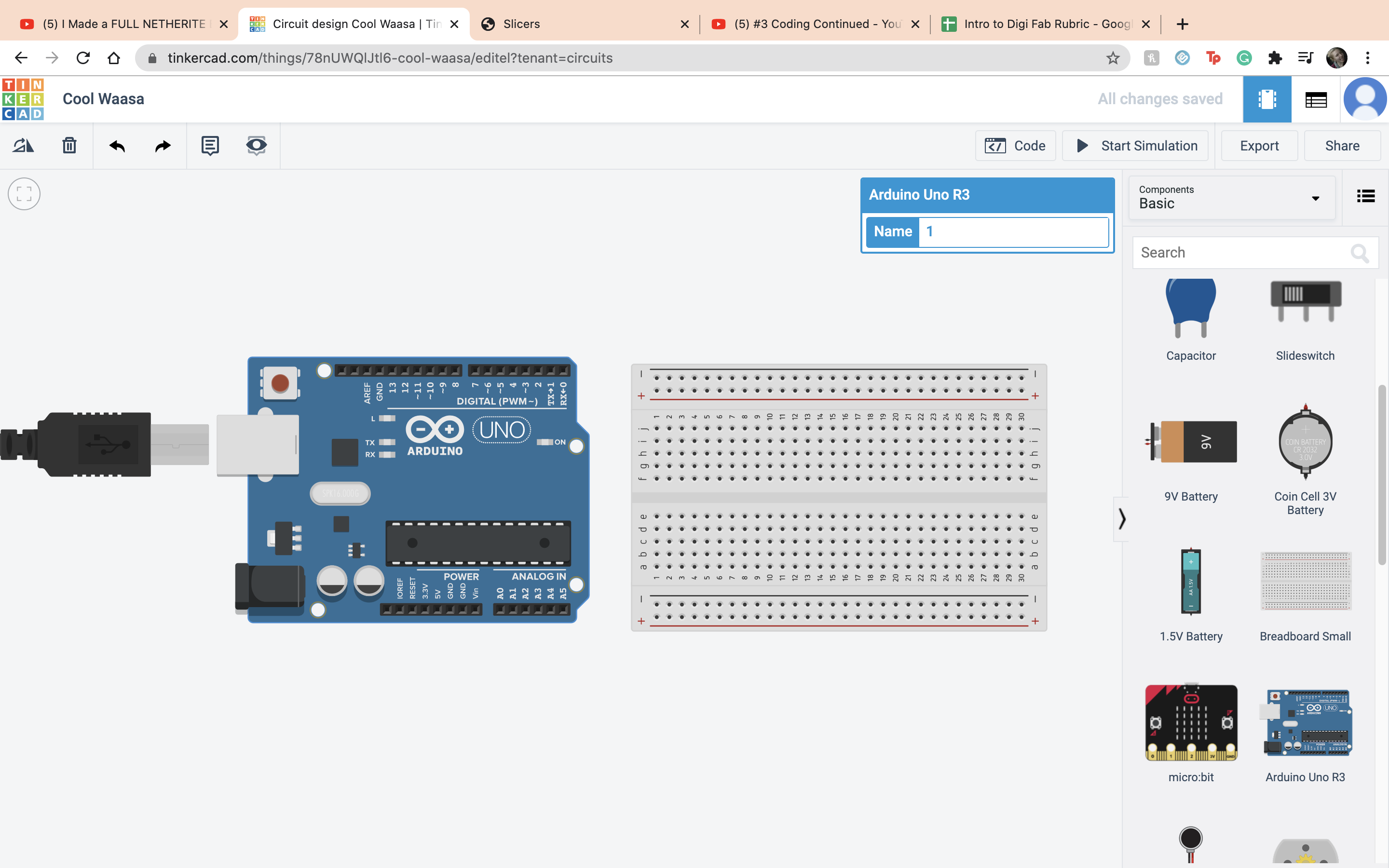Viewport: 1389px width, 868px height.
Task: Select the 1.5V Battery component
Action: click(x=1190, y=594)
